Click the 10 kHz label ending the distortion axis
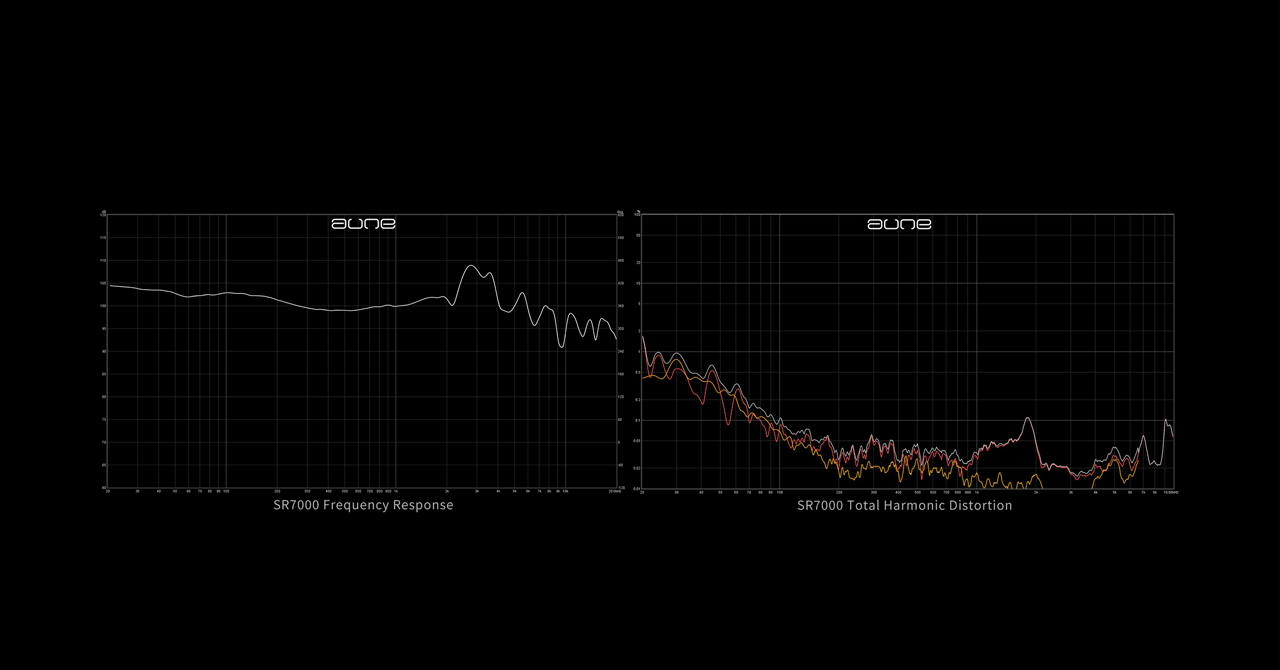 click(1171, 493)
